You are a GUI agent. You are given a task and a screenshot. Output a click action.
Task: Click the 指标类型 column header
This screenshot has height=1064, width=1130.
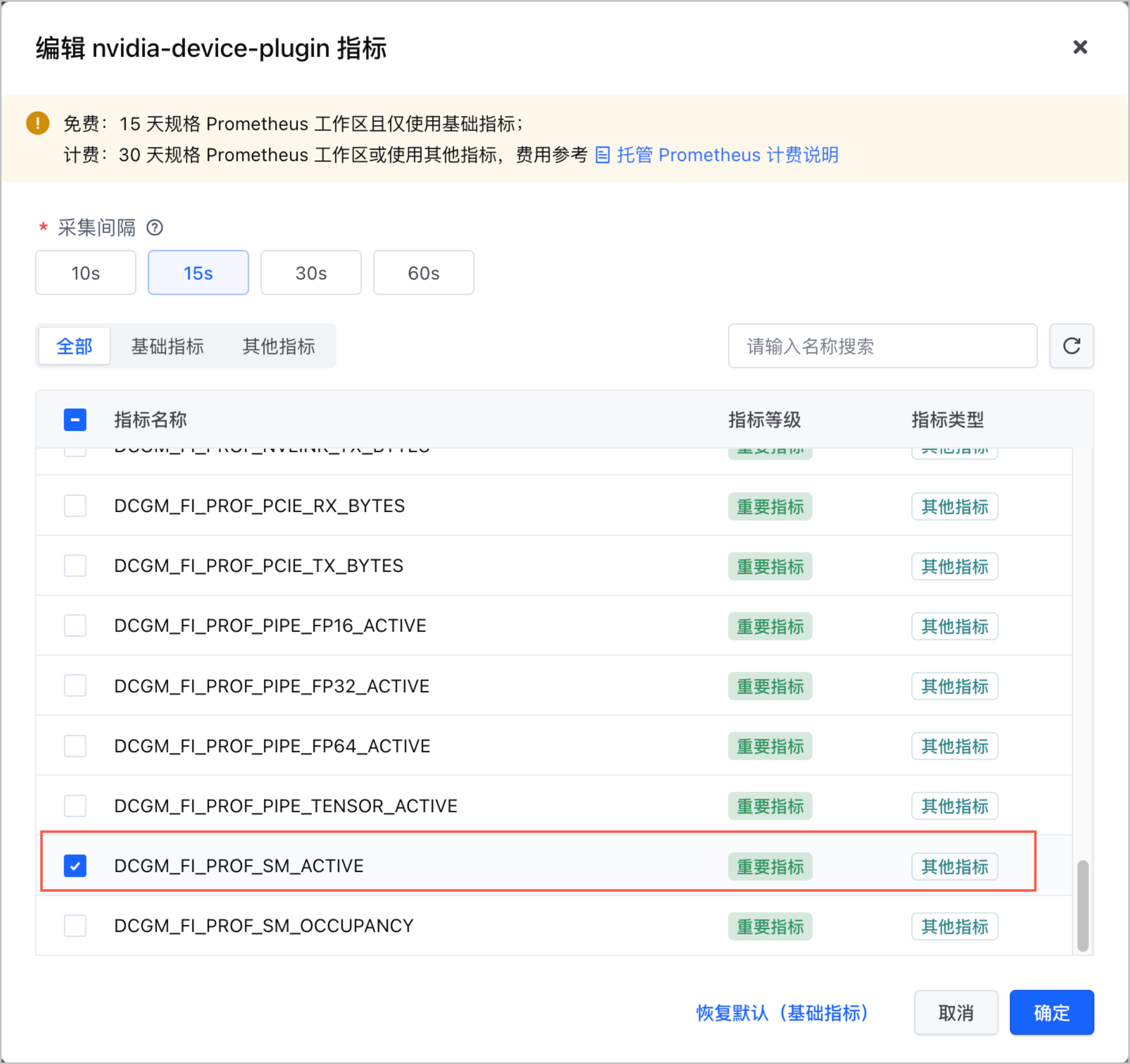pyautogui.click(x=948, y=420)
